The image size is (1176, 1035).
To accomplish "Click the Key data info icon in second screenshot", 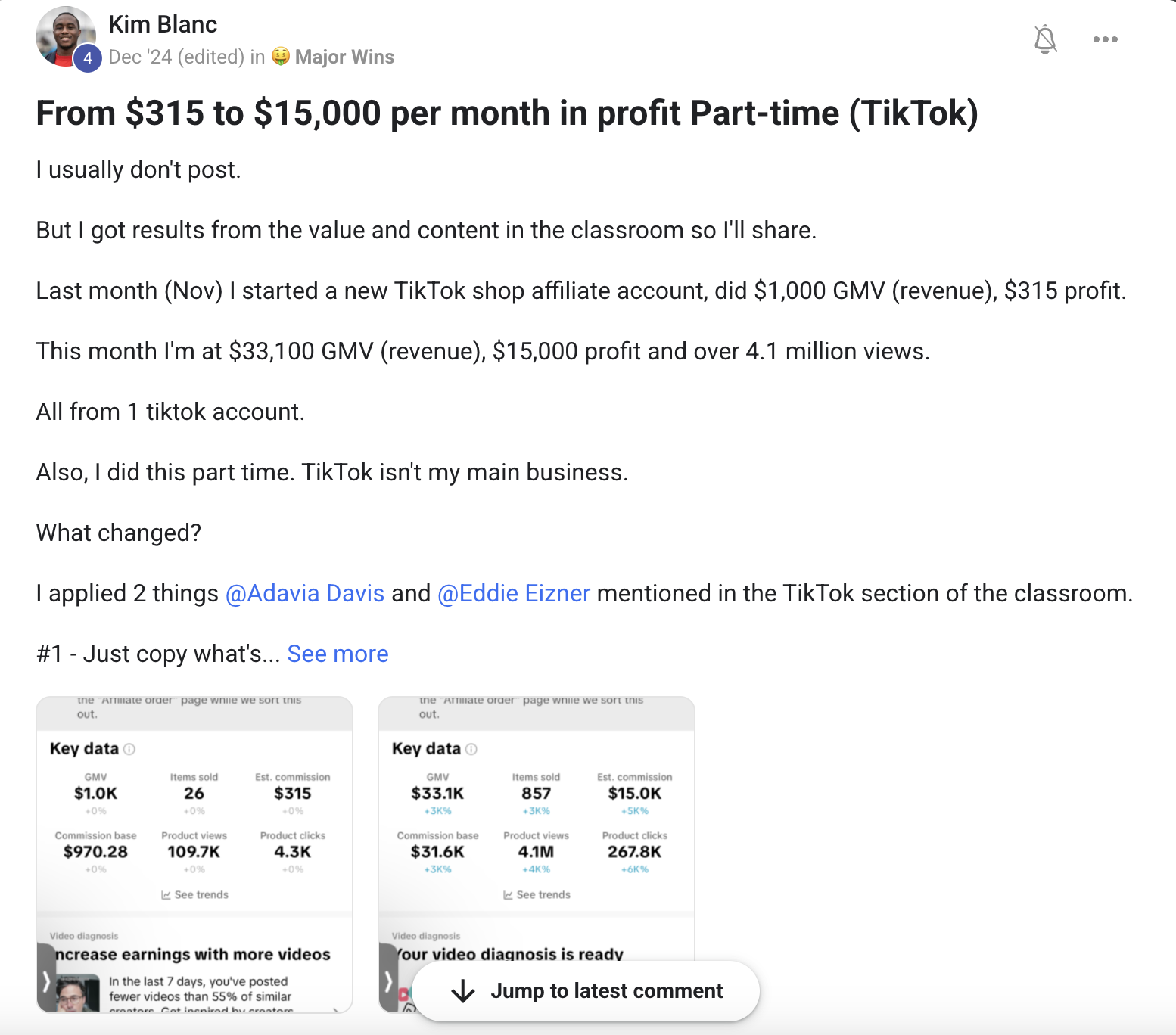I will tap(471, 749).
